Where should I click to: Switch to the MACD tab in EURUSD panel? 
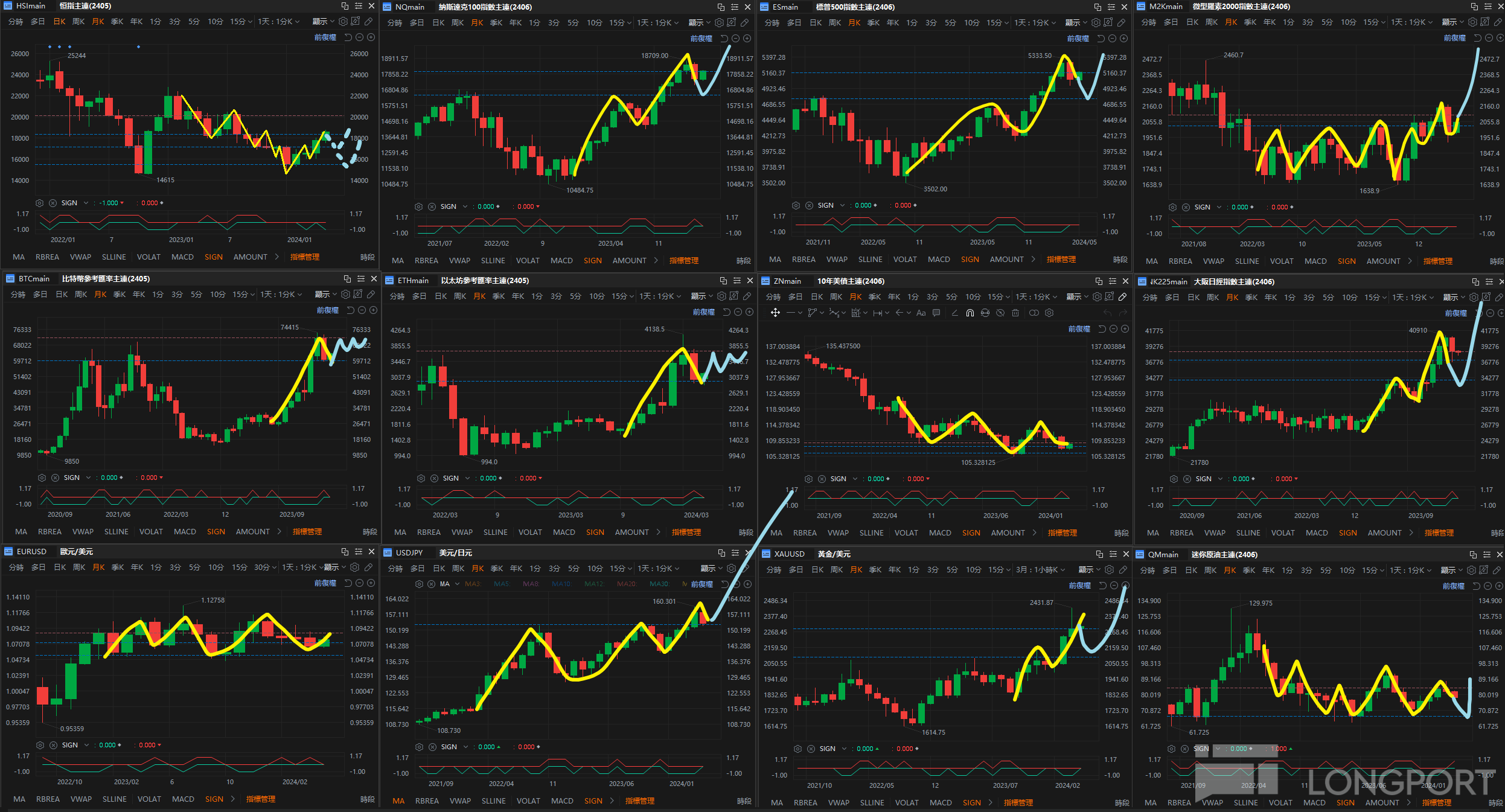point(183,799)
